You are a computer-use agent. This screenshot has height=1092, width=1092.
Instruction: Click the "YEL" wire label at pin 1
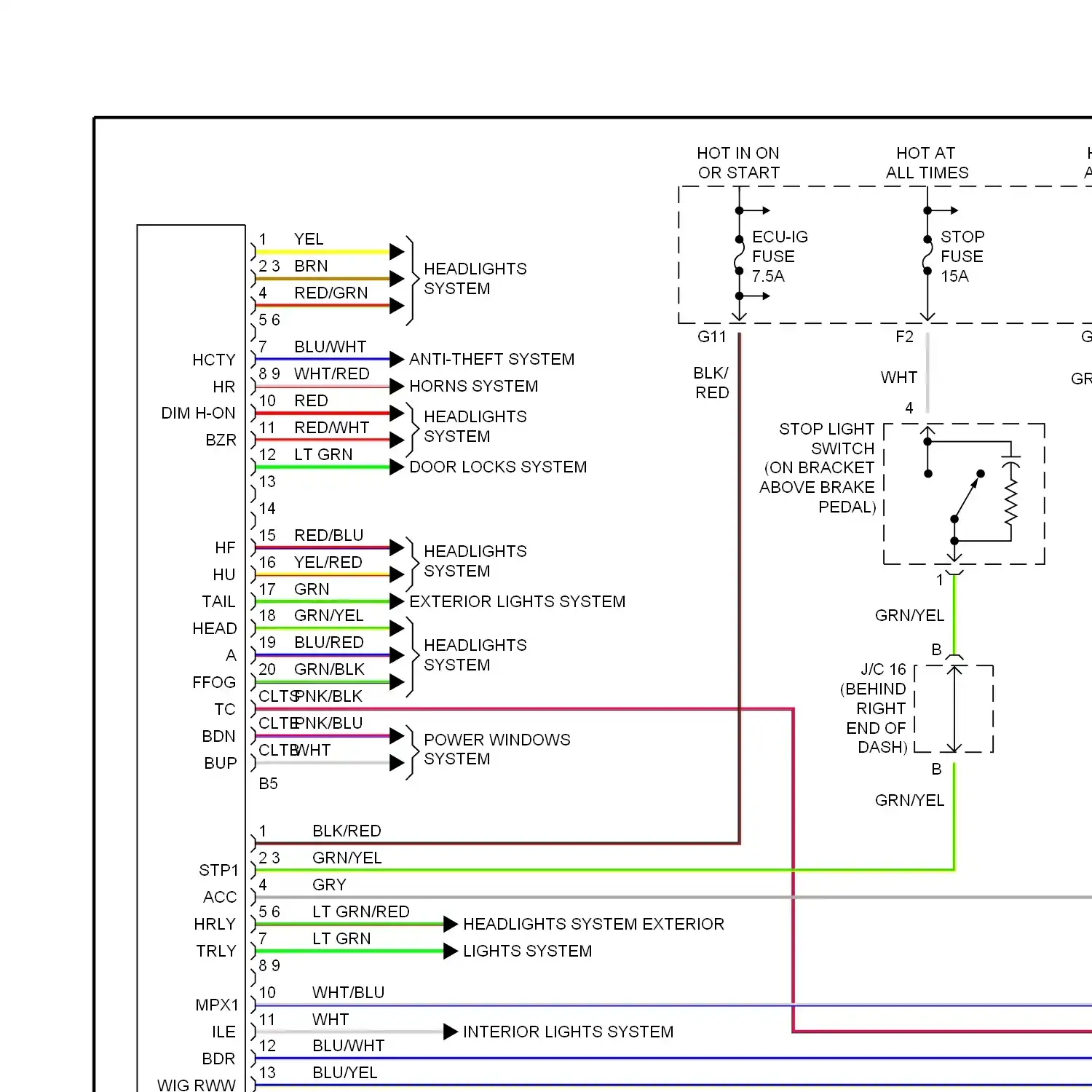[308, 240]
